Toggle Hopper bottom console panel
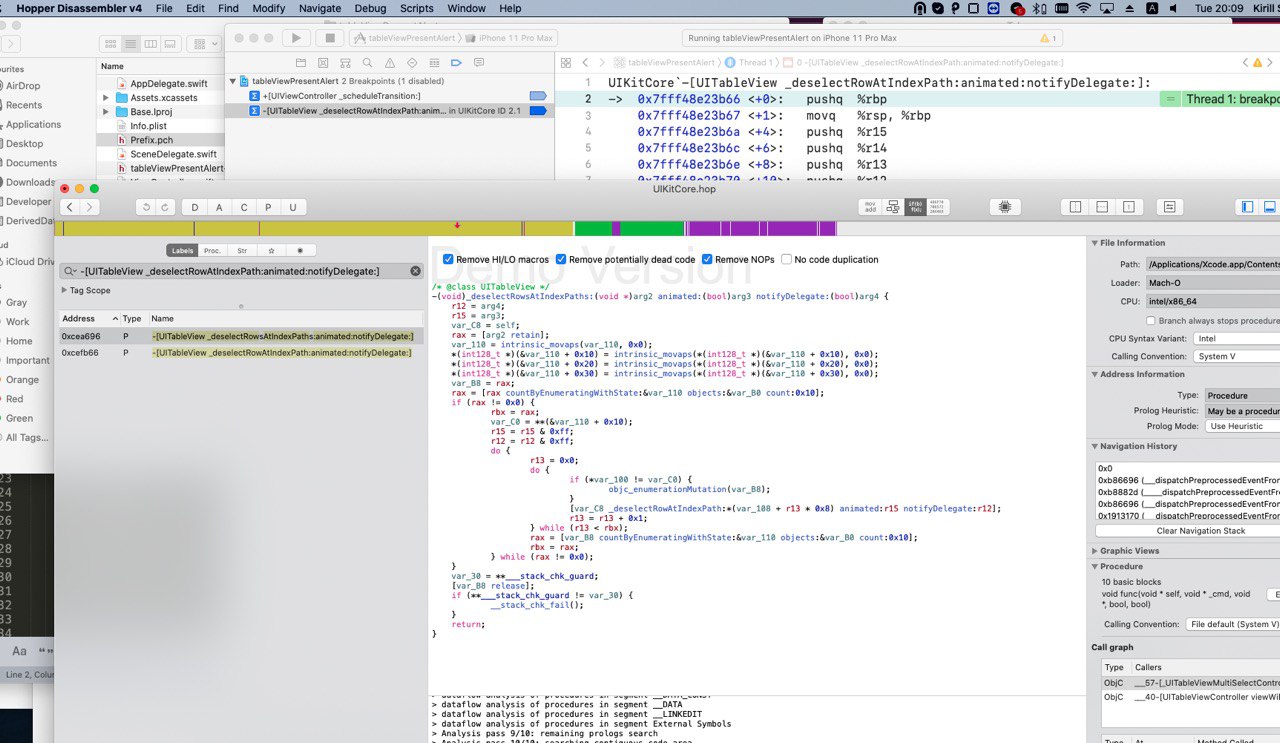Screen dimensions: 1280x743 pos(1269,207)
